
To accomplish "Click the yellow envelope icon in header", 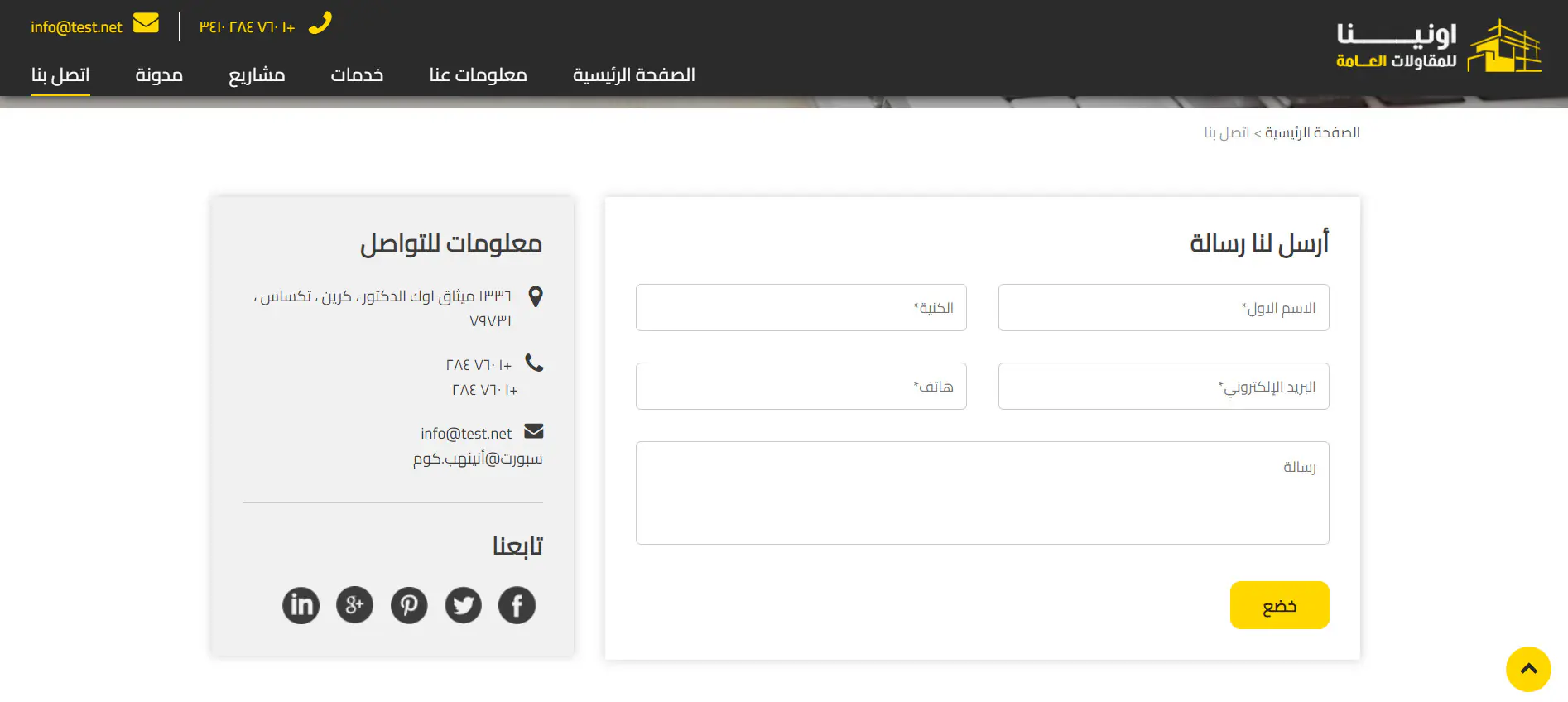I will tap(146, 23).
